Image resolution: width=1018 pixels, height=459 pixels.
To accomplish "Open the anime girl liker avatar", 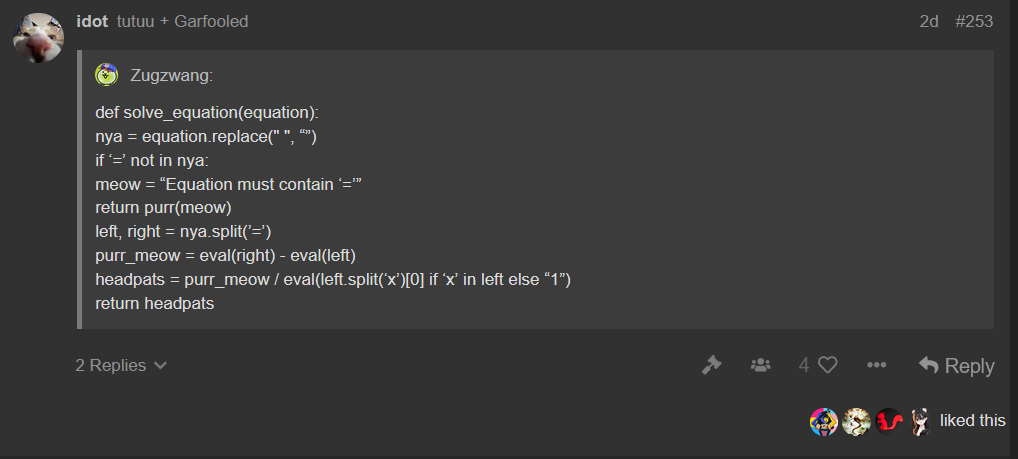I will pyautogui.click(x=921, y=421).
